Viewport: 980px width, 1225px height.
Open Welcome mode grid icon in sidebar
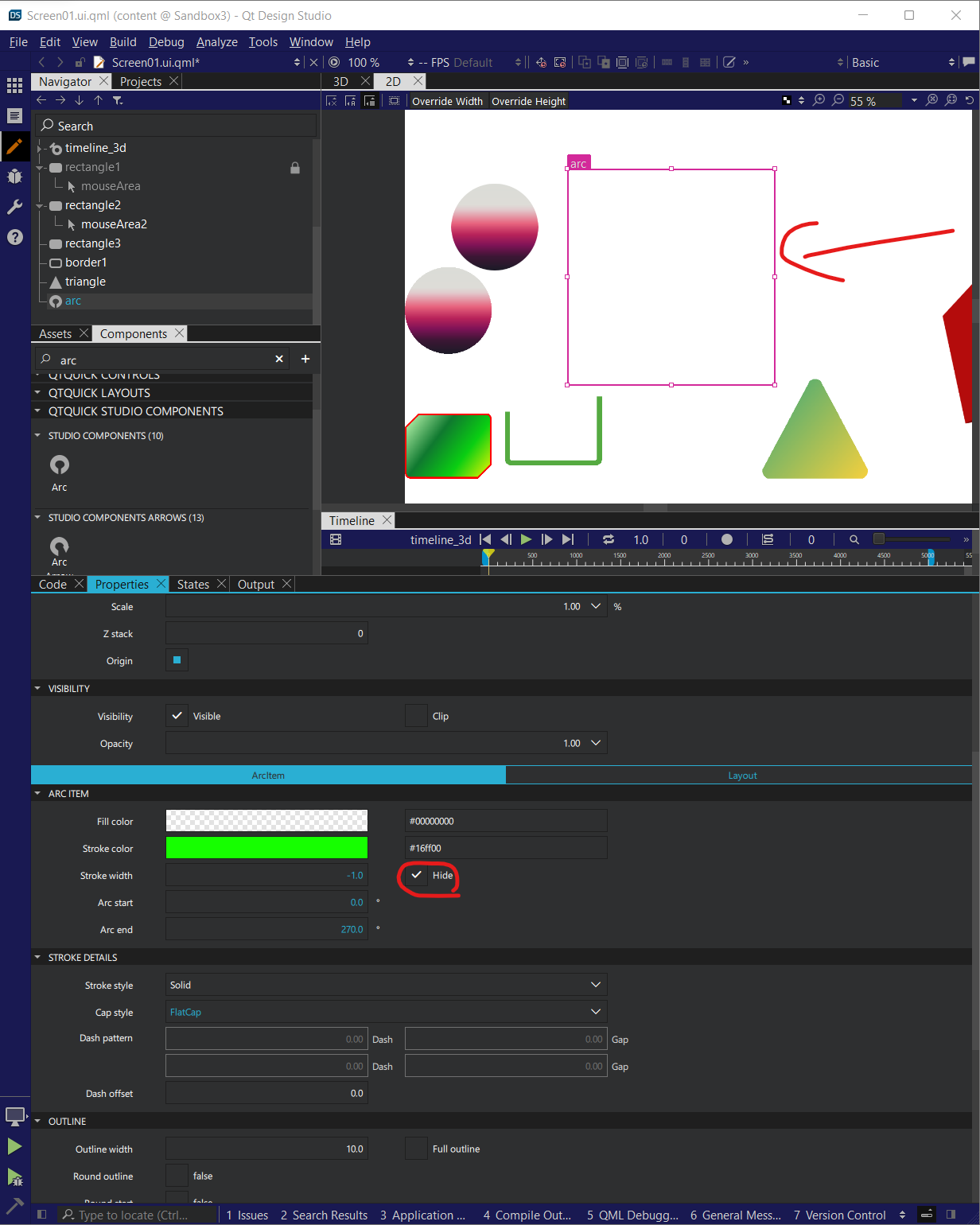pyautogui.click(x=14, y=85)
